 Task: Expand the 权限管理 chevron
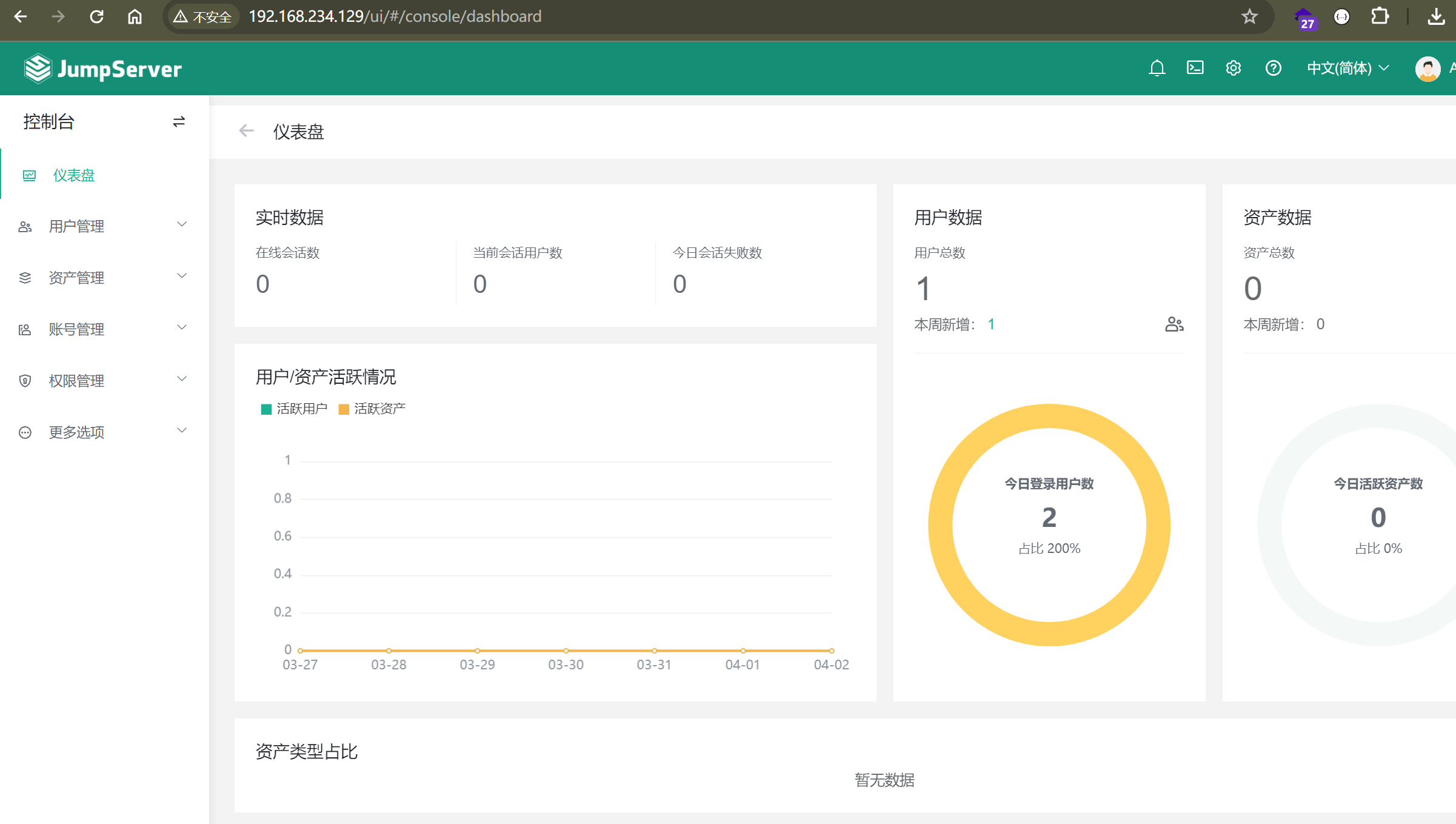[x=182, y=379]
